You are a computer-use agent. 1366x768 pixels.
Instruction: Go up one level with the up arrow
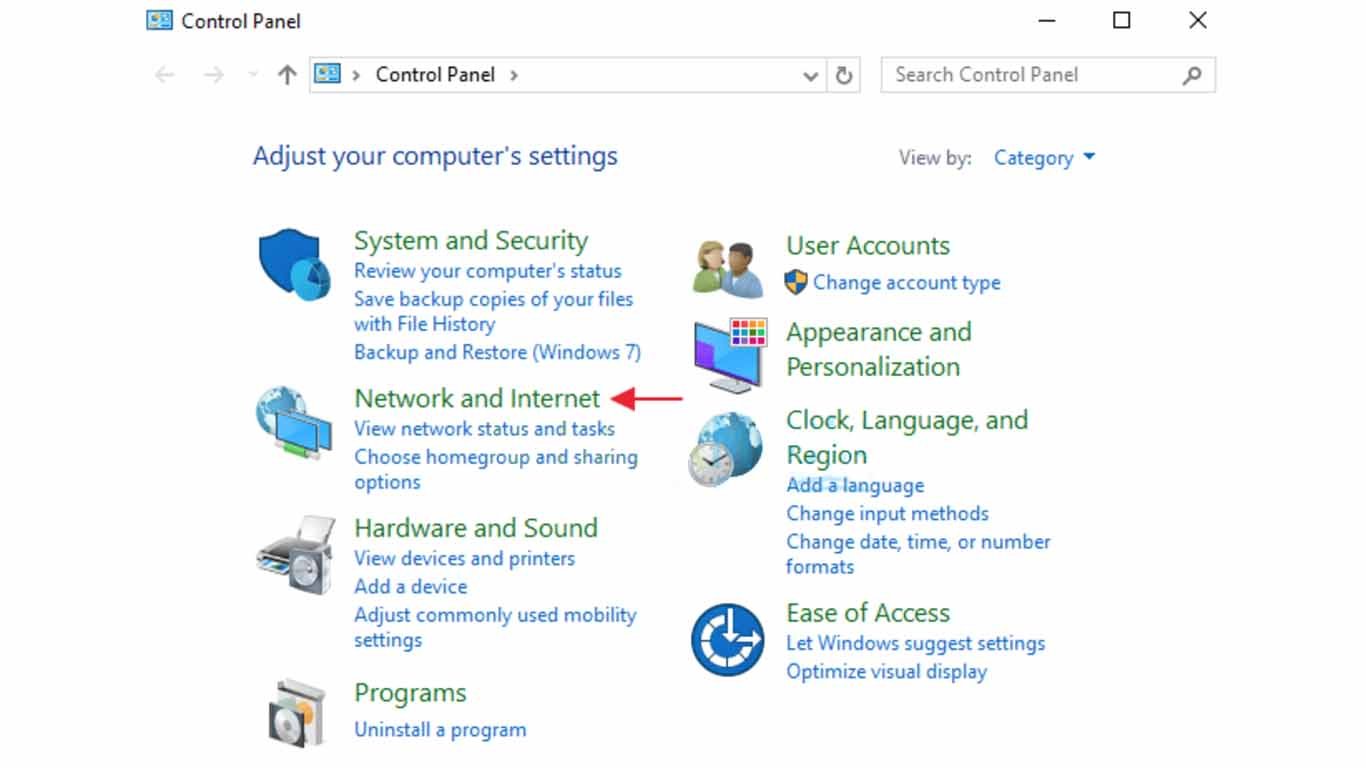[x=287, y=75]
